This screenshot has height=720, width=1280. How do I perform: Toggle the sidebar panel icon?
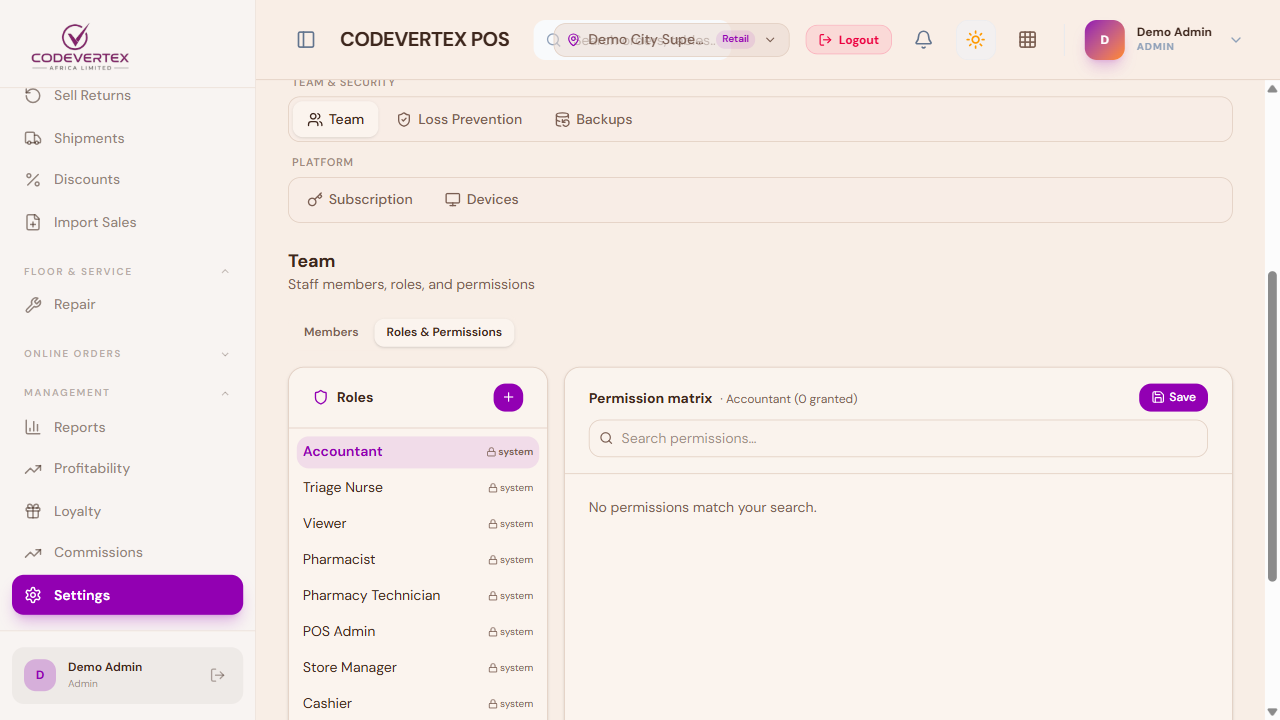click(x=306, y=40)
